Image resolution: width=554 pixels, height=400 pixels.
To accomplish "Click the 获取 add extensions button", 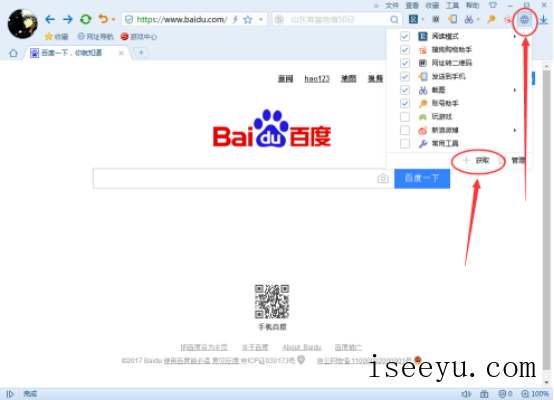I will (x=477, y=161).
